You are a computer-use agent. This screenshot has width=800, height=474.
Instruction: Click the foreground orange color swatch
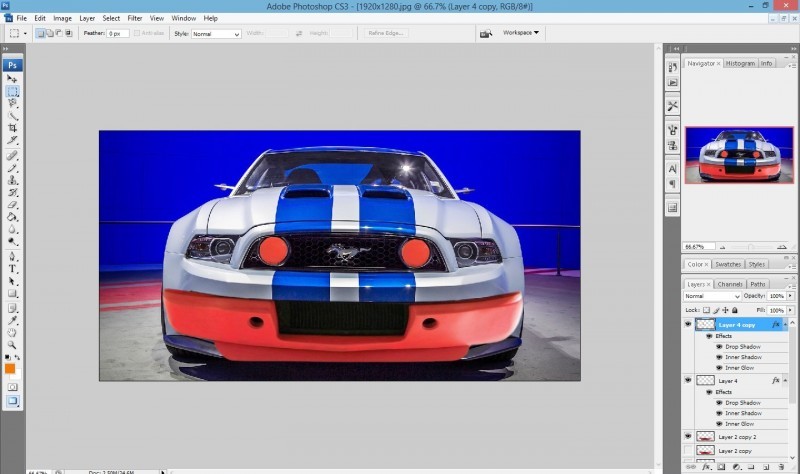click(10, 369)
